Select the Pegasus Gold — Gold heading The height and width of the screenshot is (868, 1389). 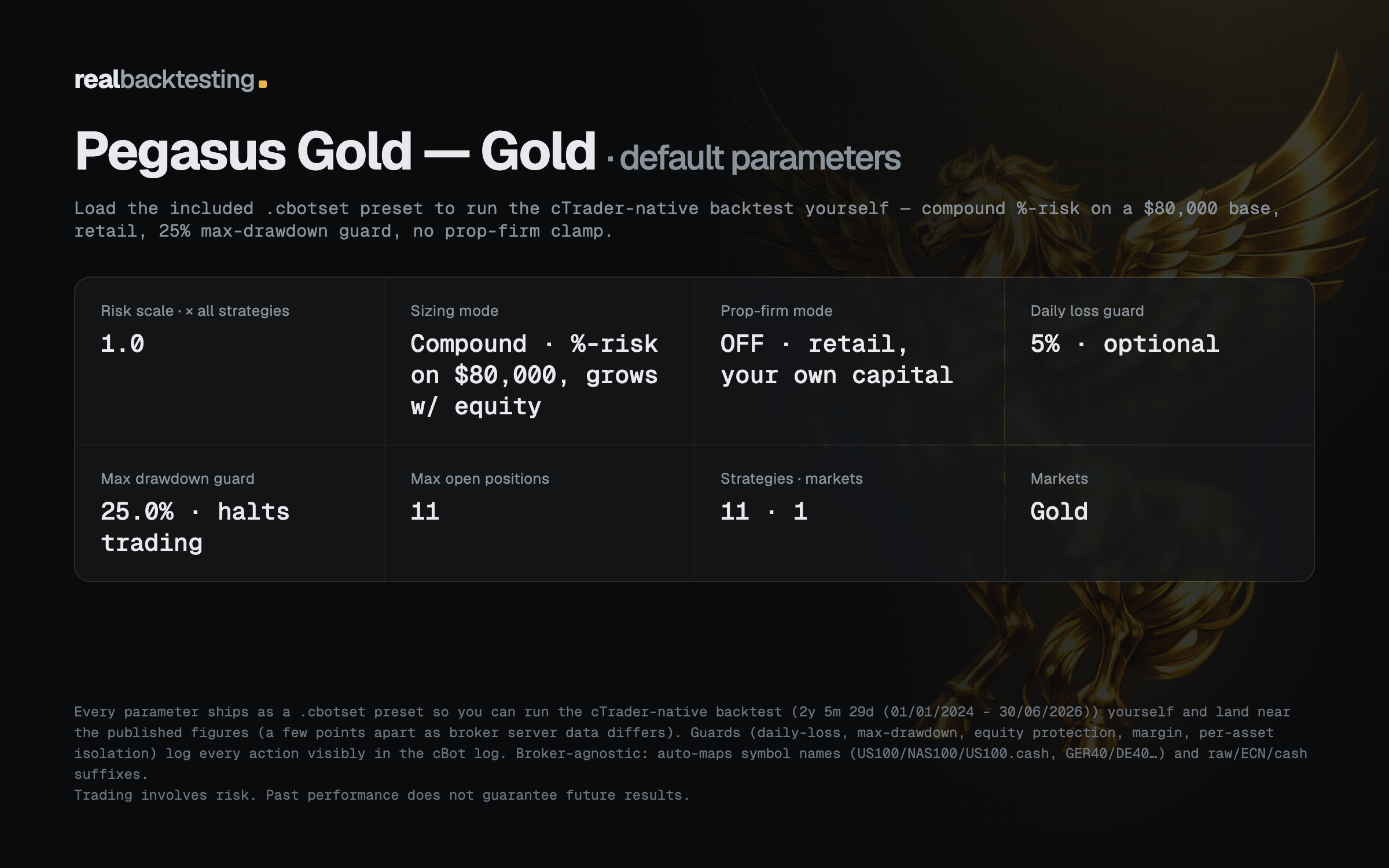pyautogui.click(x=335, y=152)
